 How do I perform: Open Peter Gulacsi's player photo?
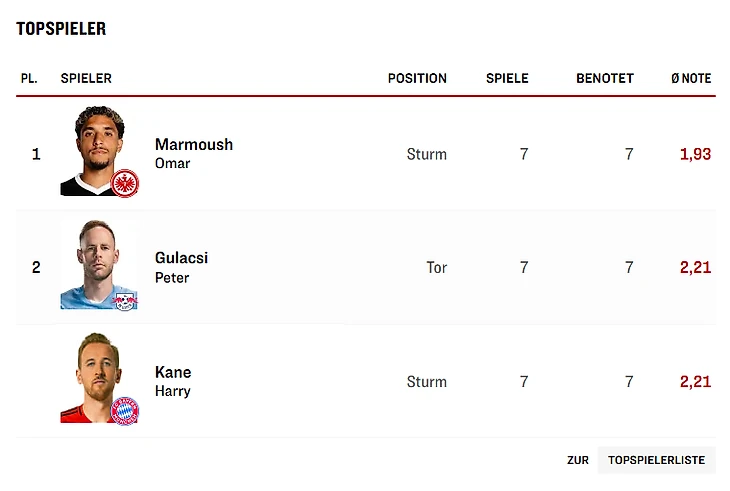(x=96, y=262)
